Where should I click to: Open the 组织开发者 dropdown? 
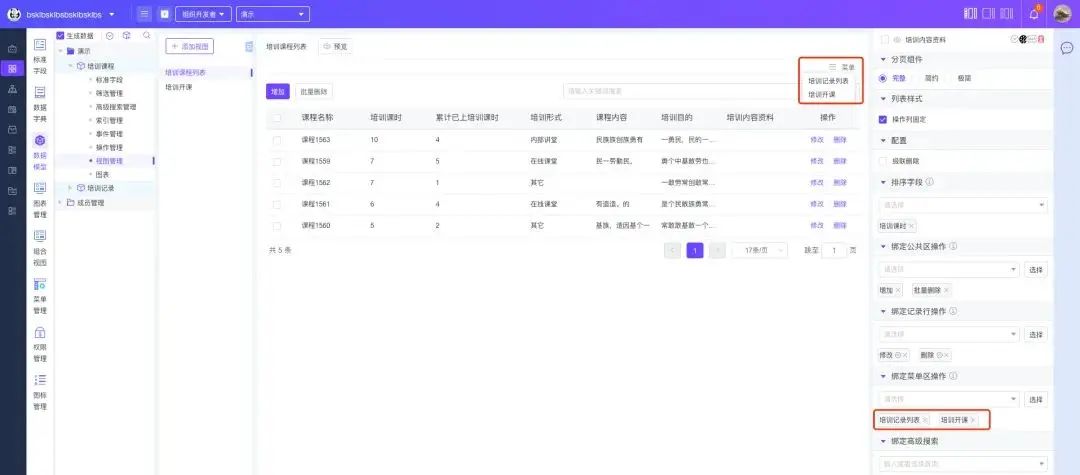[202, 14]
